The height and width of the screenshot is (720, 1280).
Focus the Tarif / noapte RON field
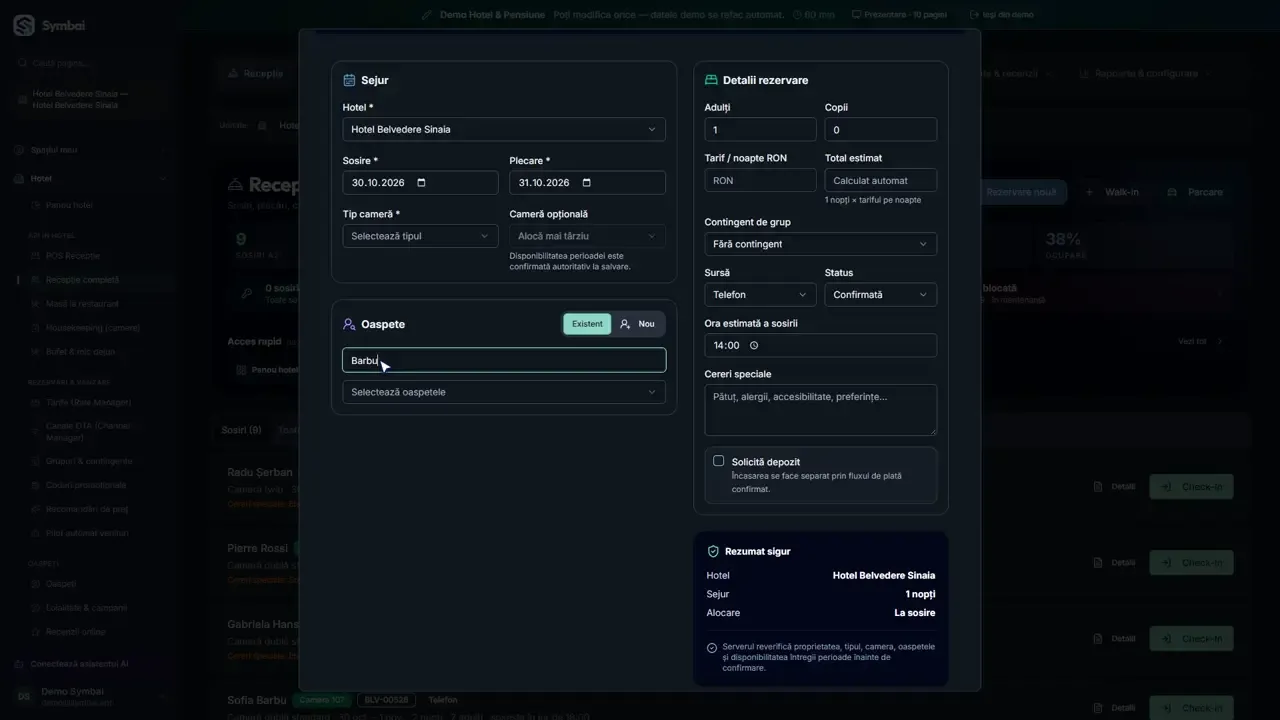pos(760,181)
